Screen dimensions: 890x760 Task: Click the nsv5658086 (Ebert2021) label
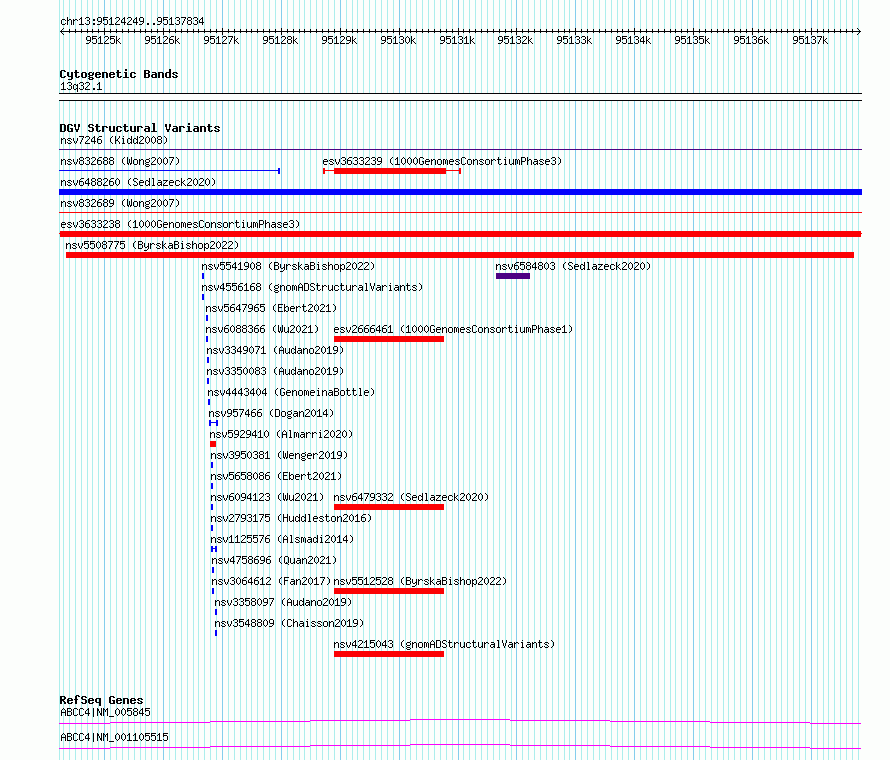[x=276, y=476]
